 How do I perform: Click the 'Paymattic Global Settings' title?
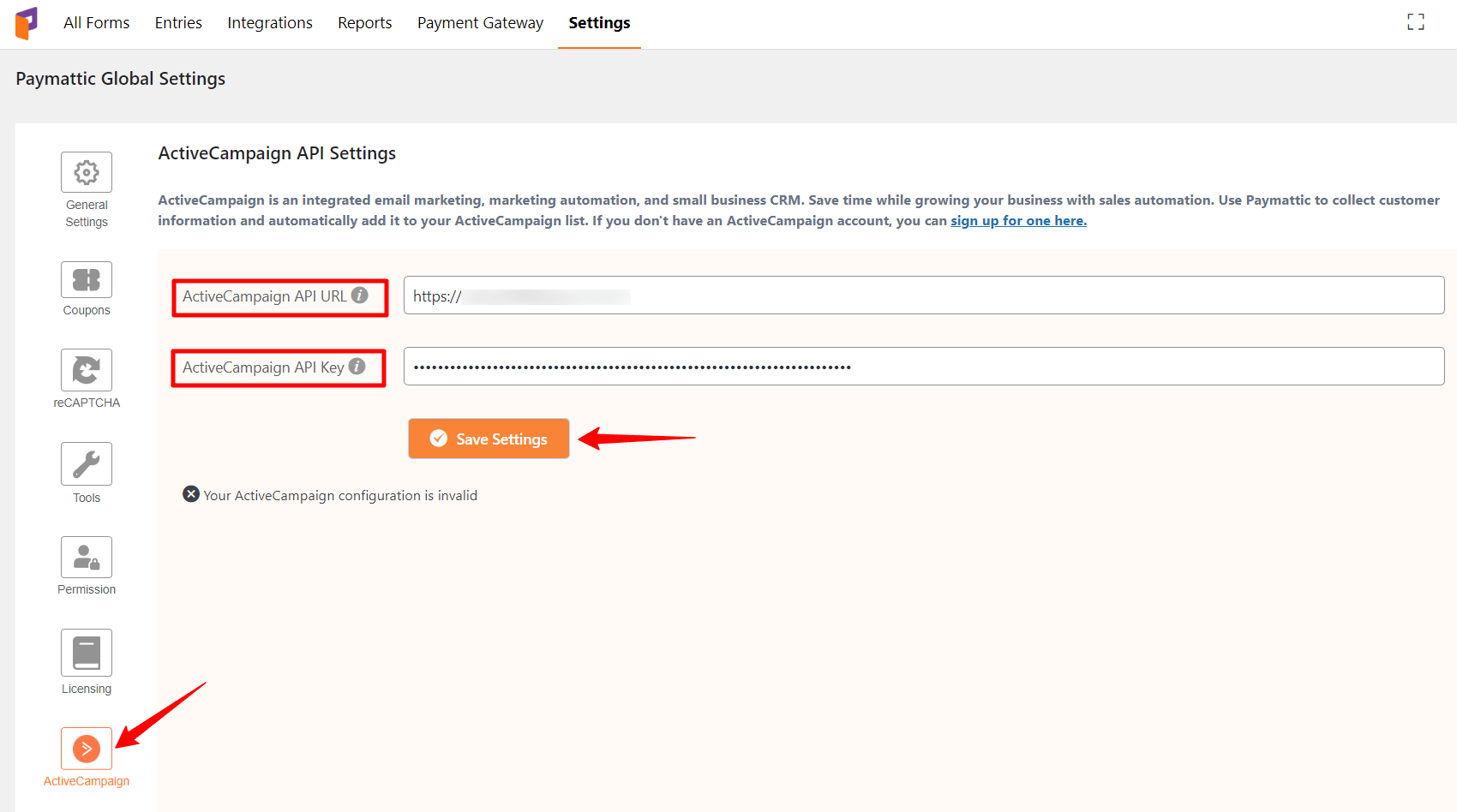pos(121,79)
